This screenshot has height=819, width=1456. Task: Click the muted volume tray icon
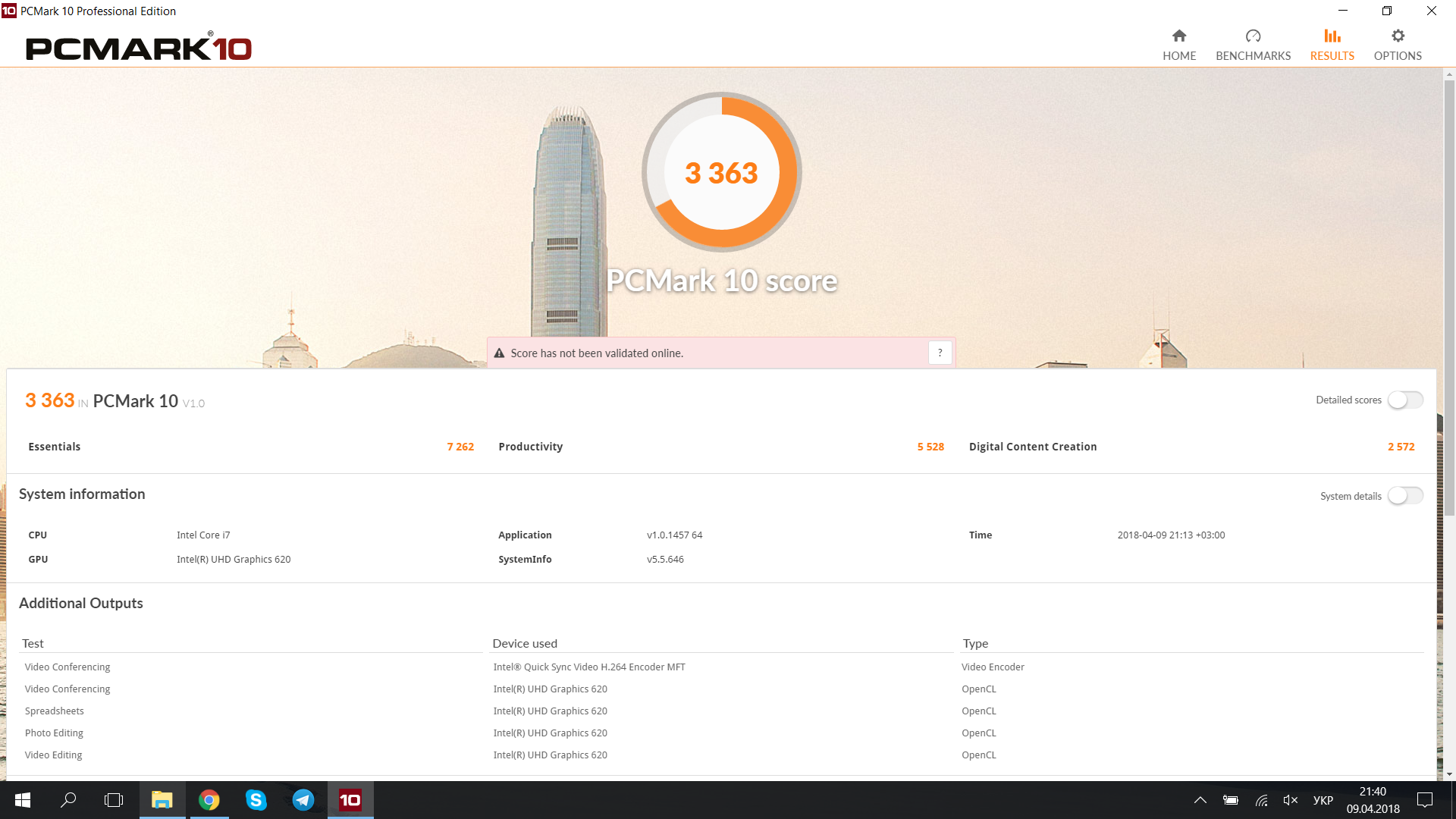1290,800
